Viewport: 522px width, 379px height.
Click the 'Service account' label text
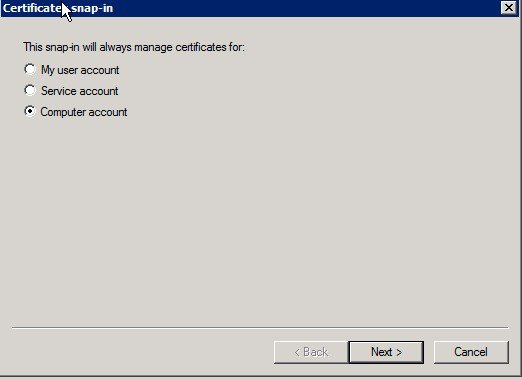pyautogui.click(x=80, y=91)
